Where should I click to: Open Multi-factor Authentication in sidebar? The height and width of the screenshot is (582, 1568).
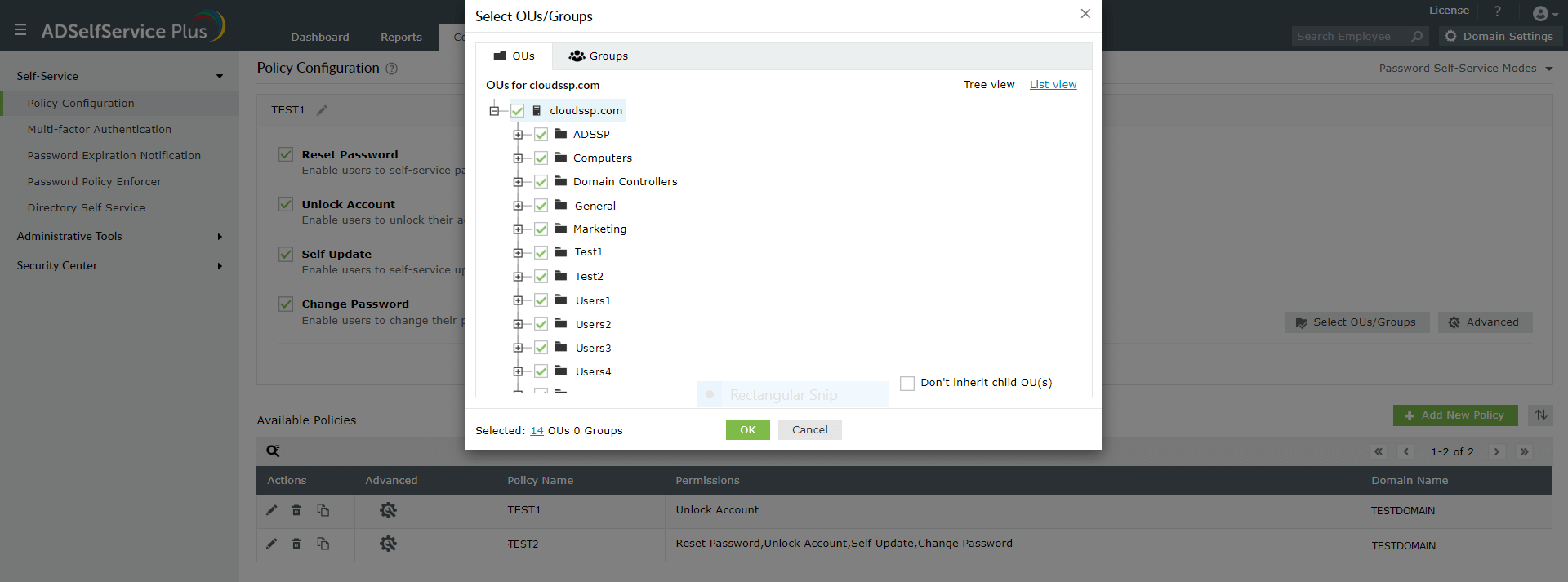tap(99, 129)
